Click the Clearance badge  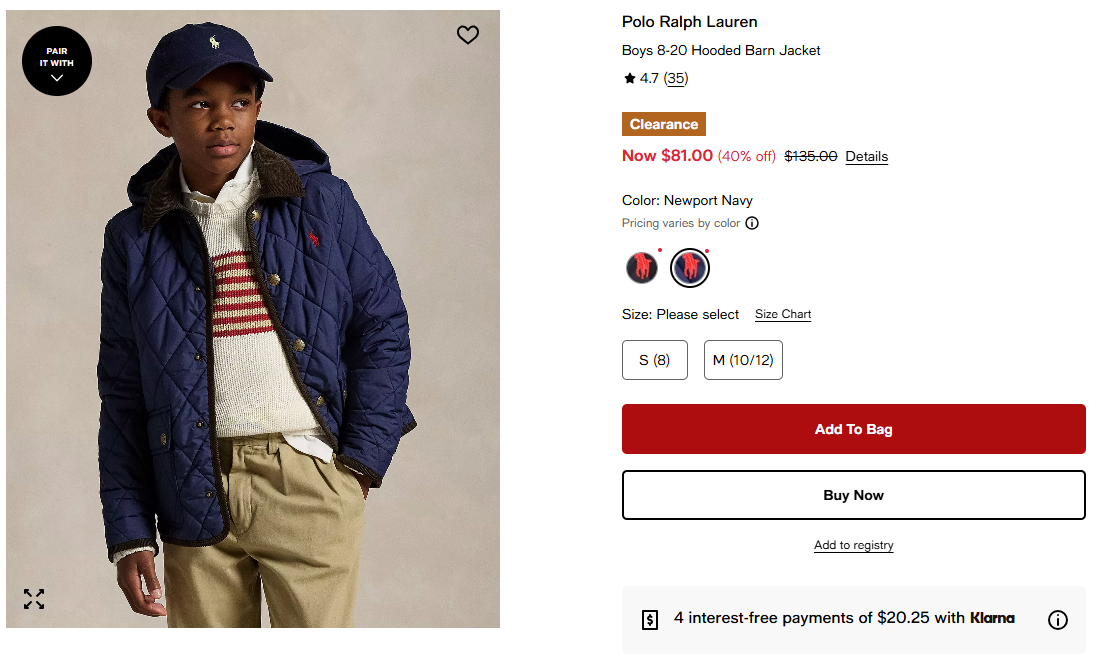pos(663,124)
